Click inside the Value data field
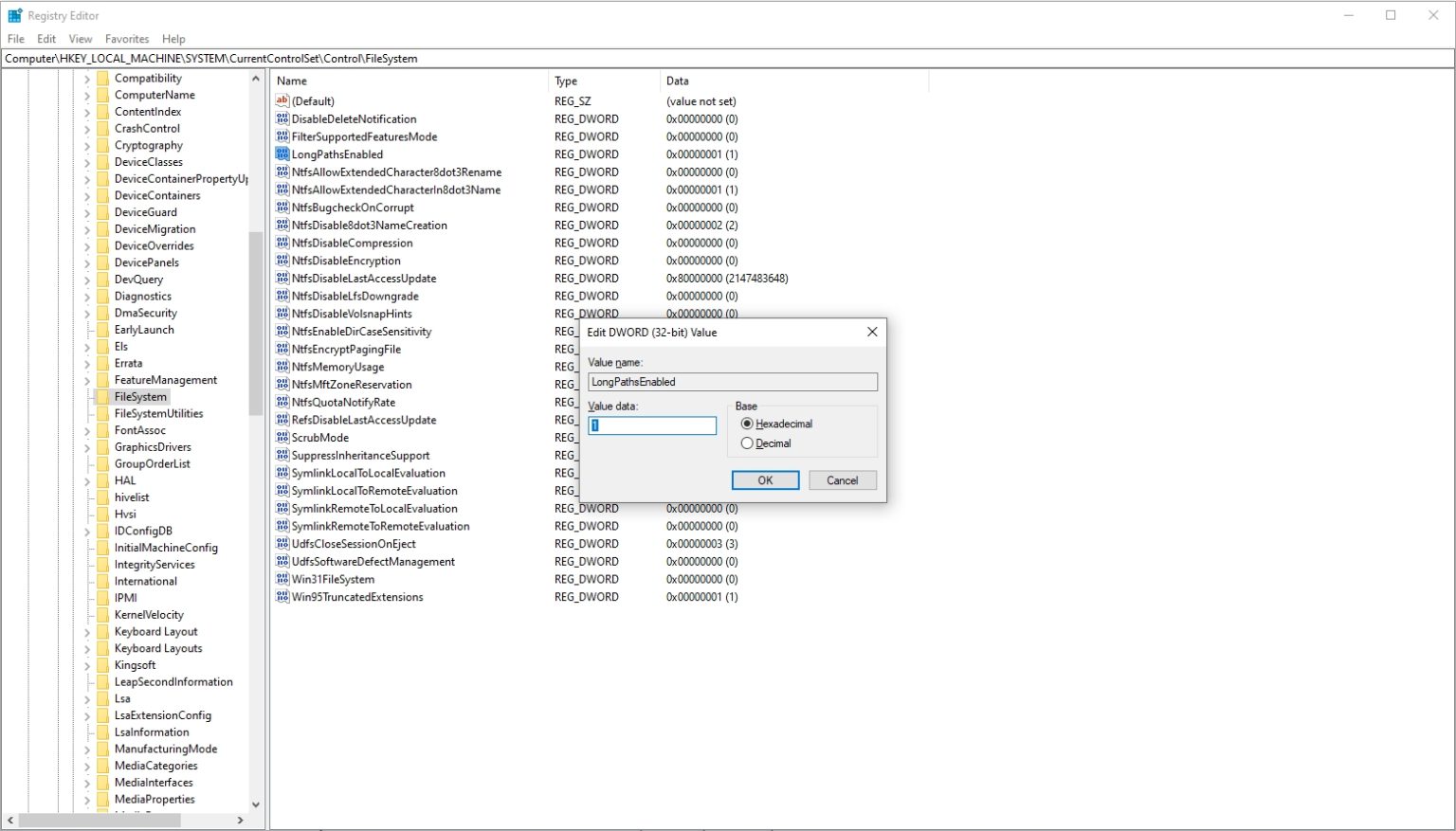The width and height of the screenshot is (1456, 831). pyautogui.click(x=651, y=425)
